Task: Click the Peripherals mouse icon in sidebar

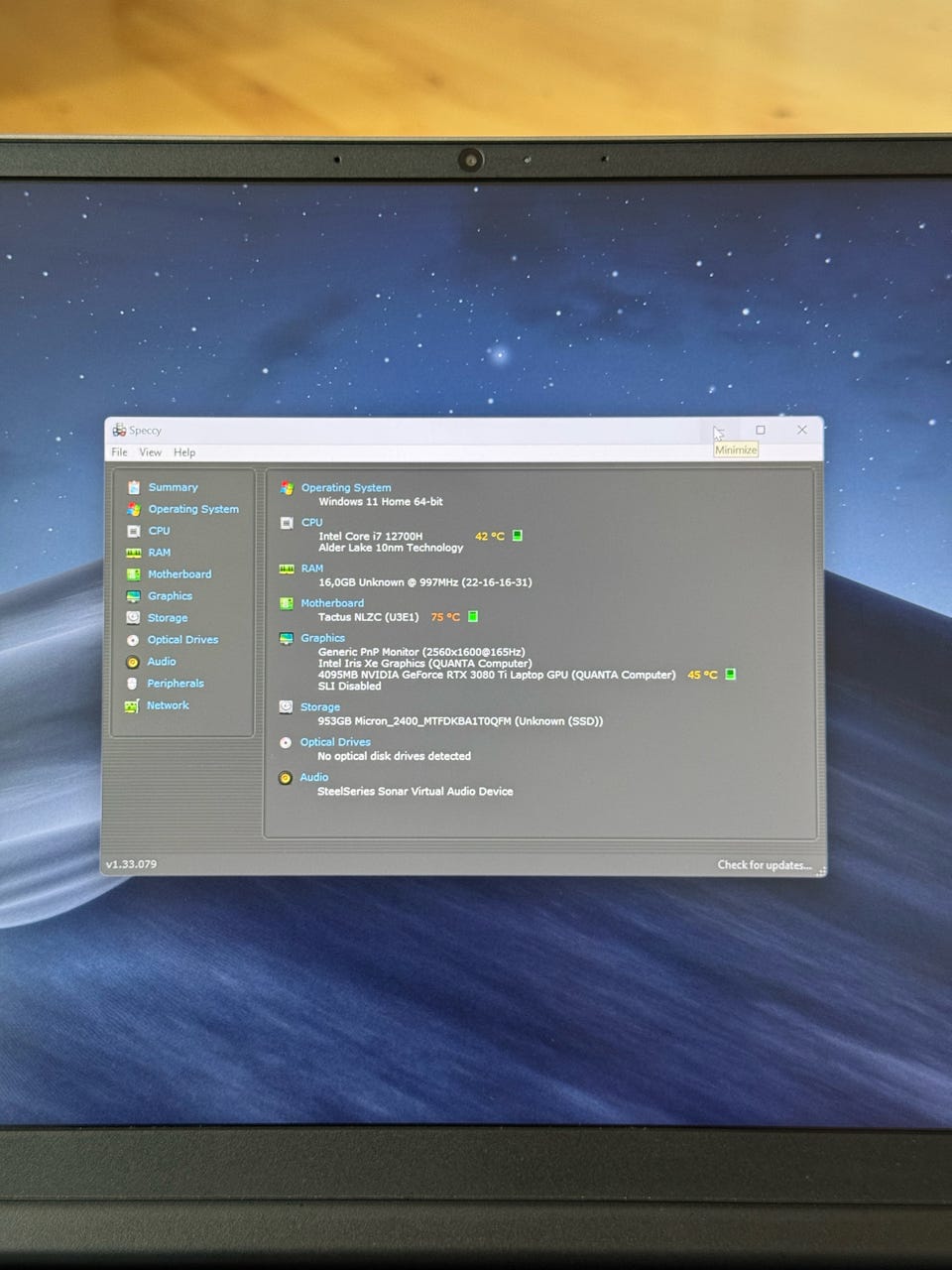Action: pos(132,684)
